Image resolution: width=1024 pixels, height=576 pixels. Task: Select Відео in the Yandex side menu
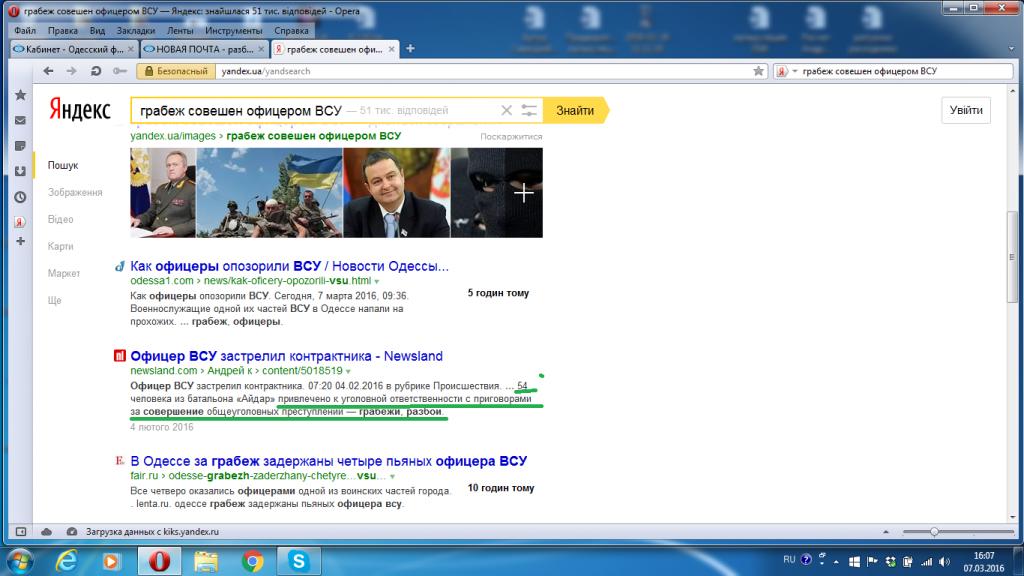point(60,219)
